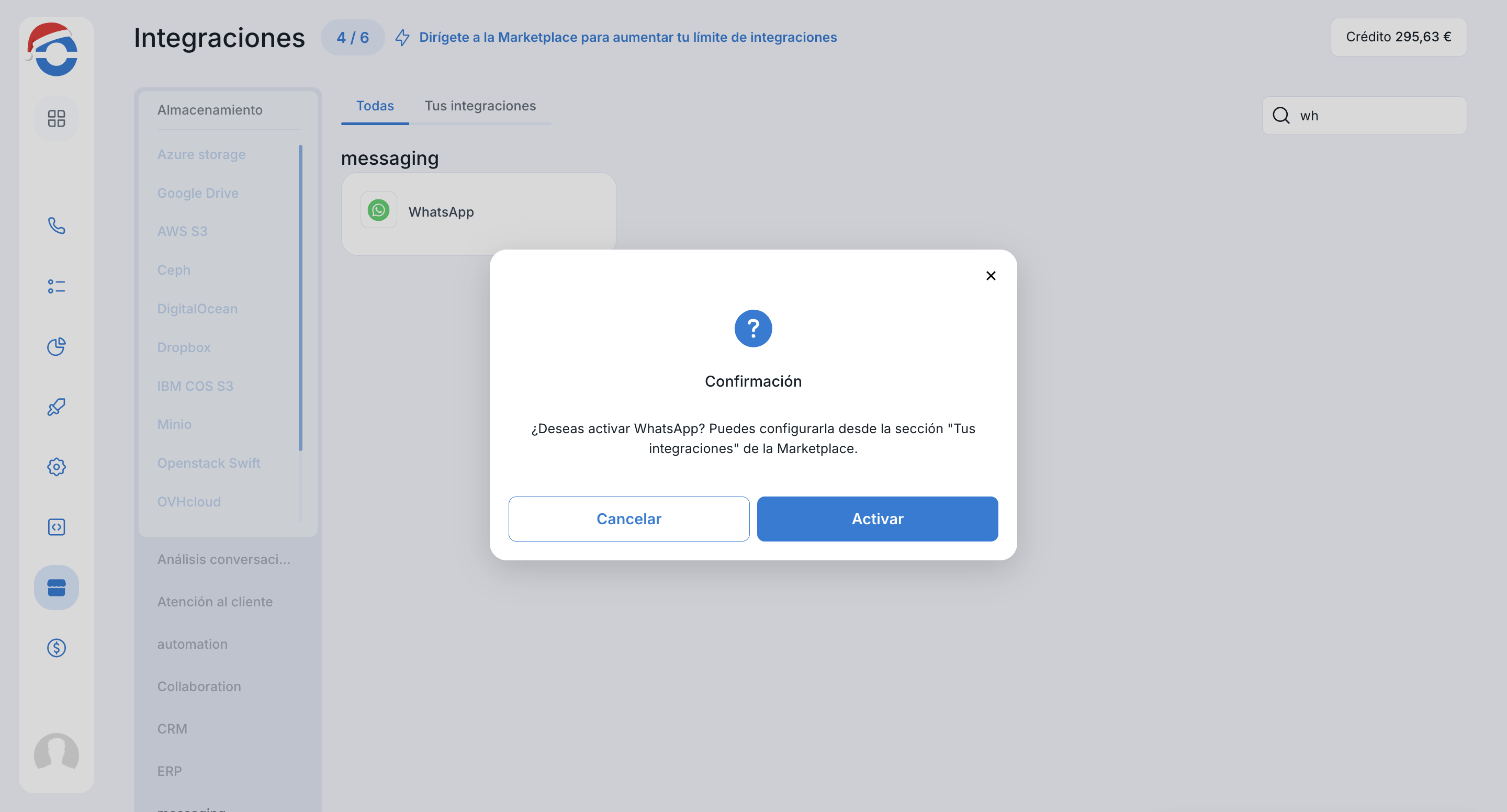Open the gear settings sidebar icon

click(x=56, y=467)
